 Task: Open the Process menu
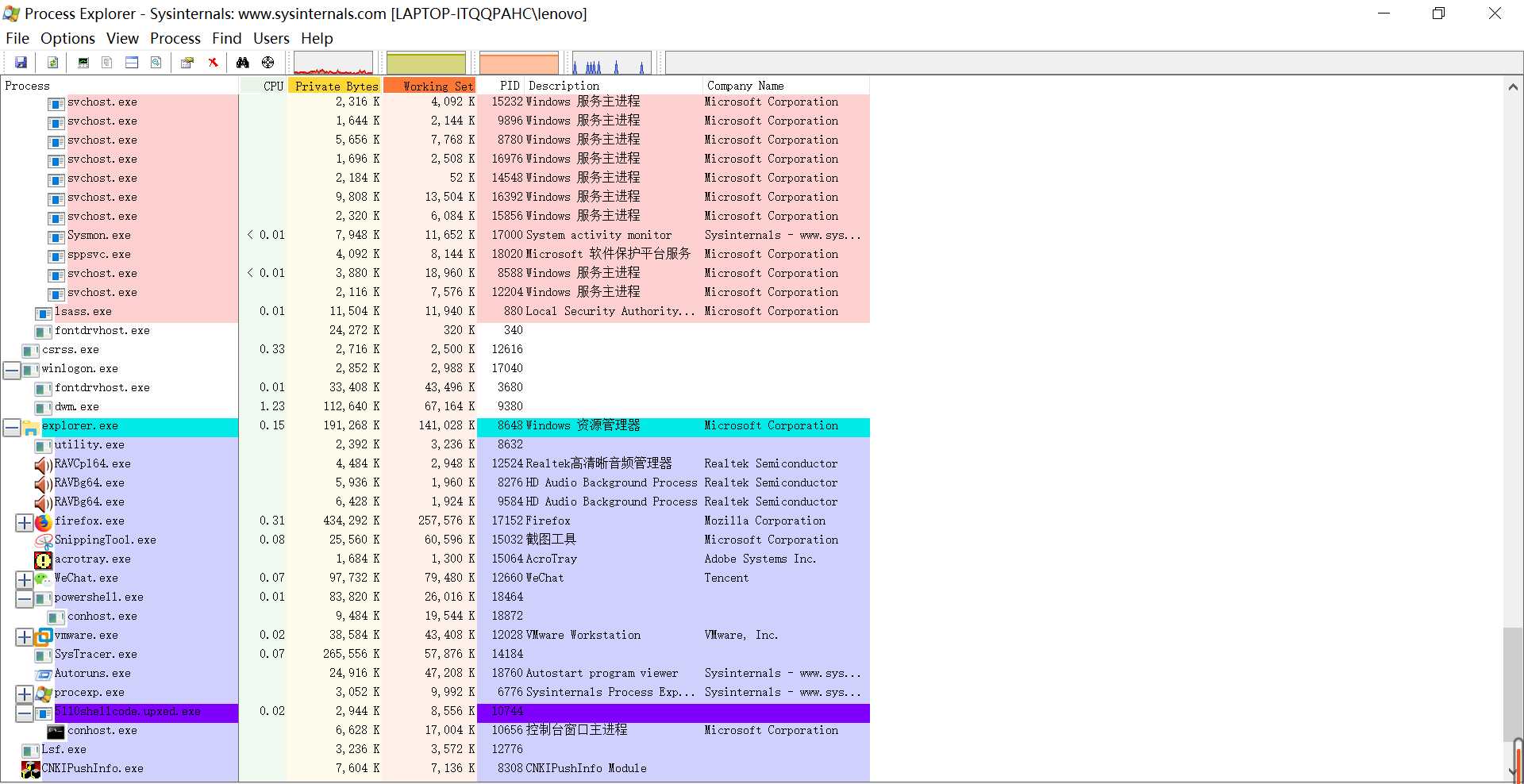click(175, 38)
